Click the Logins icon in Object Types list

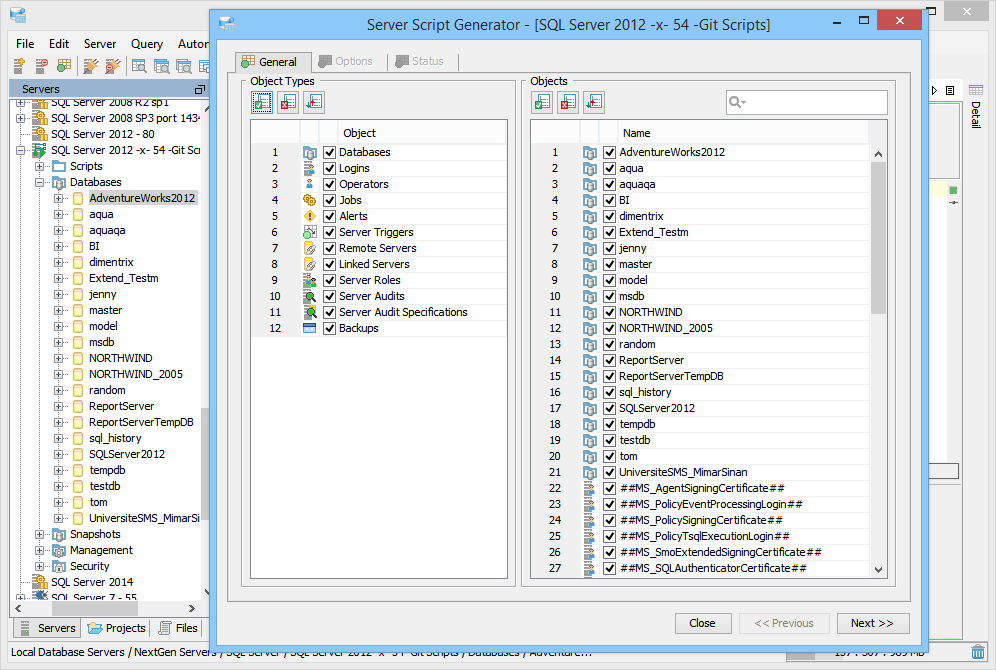[x=309, y=168]
